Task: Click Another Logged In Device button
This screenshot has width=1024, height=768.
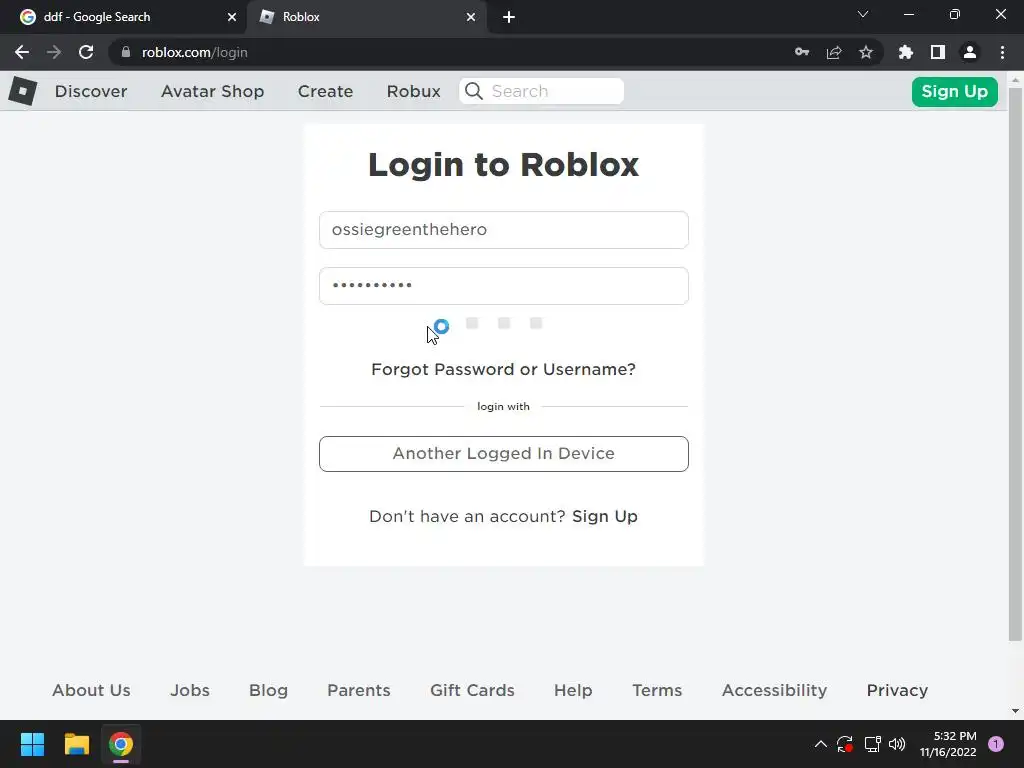Action: pos(504,454)
